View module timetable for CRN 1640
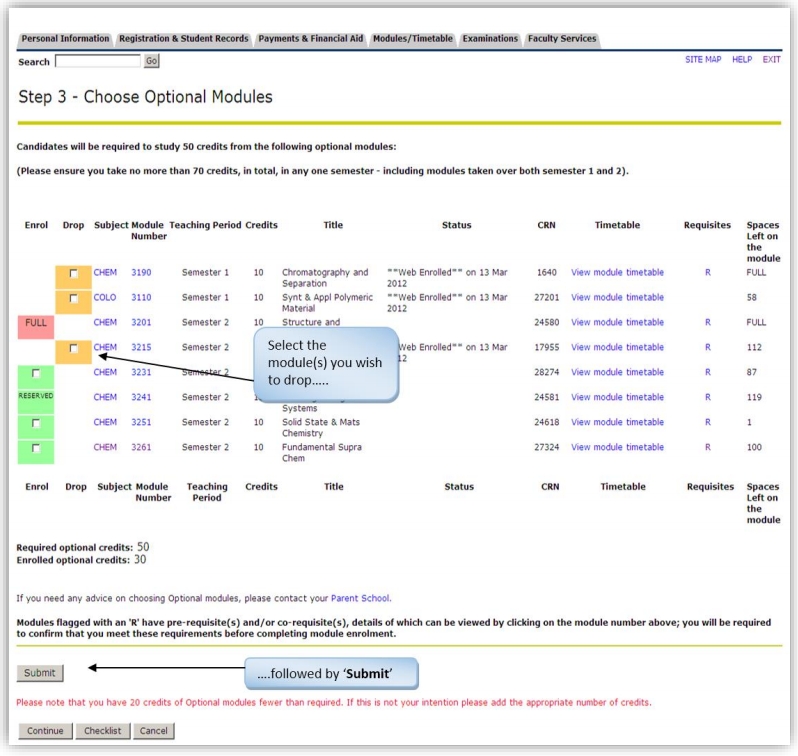Viewport: 798px width, 756px height. click(617, 272)
